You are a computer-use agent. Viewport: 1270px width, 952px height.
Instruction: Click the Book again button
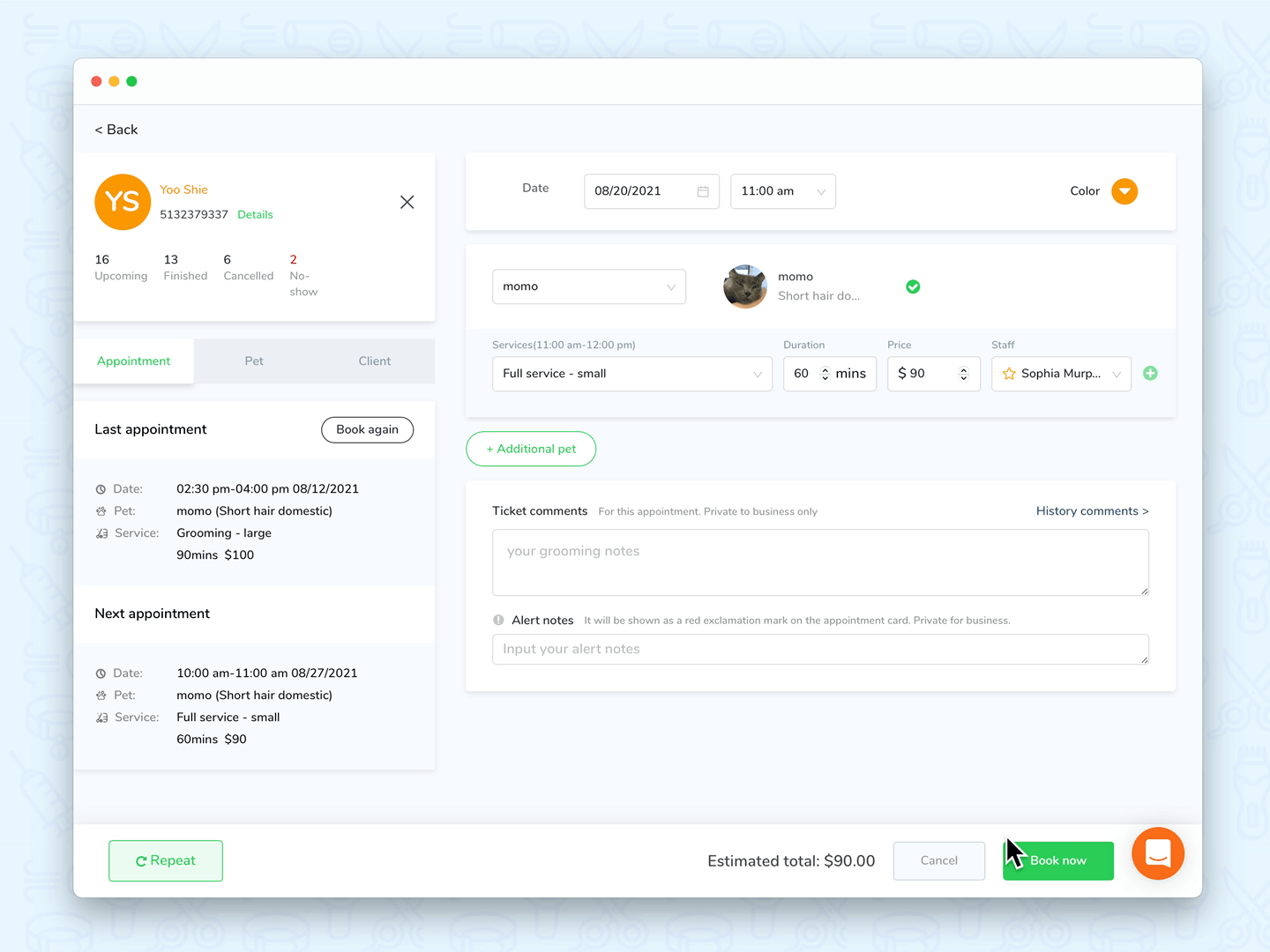[x=367, y=429]
